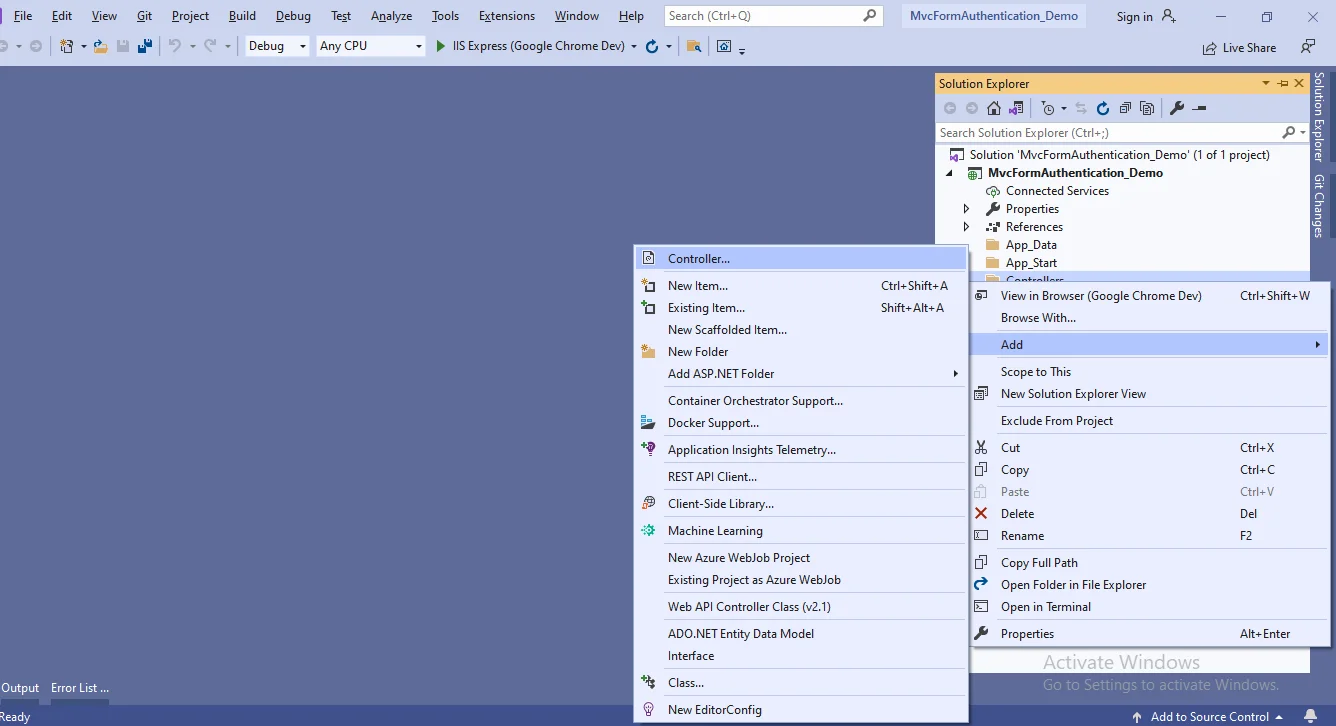Viewport: 1336px width, 726px height.
Task: Open the Output tab
Action: (x=20, y=688)
